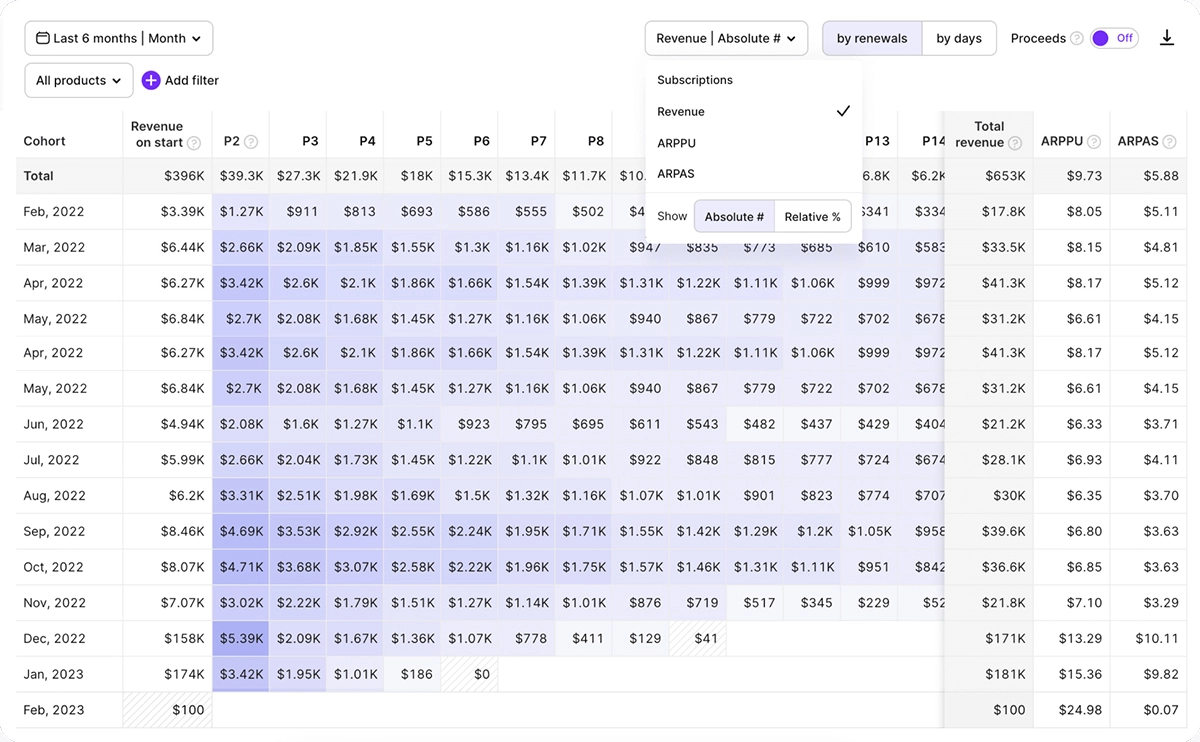
Task: Click the checkmark beside Revenue option
Action: [843, 111]
